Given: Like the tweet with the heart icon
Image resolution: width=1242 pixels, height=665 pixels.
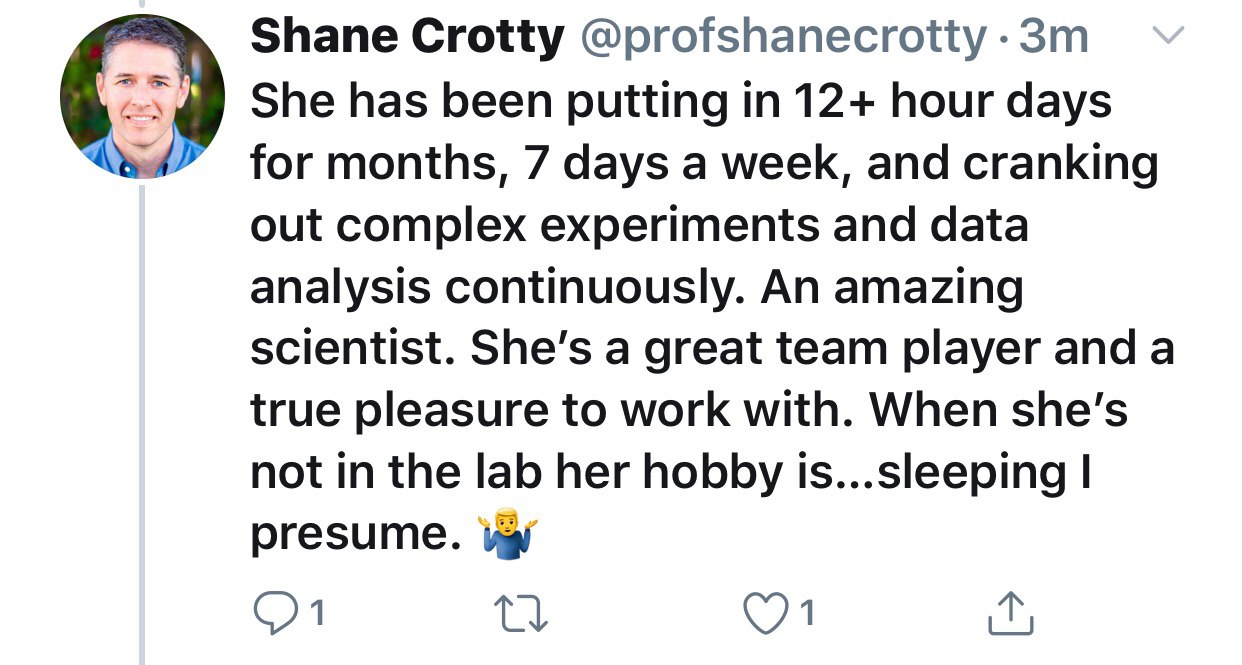Looking at the screenshot, I should click(768, 612).
